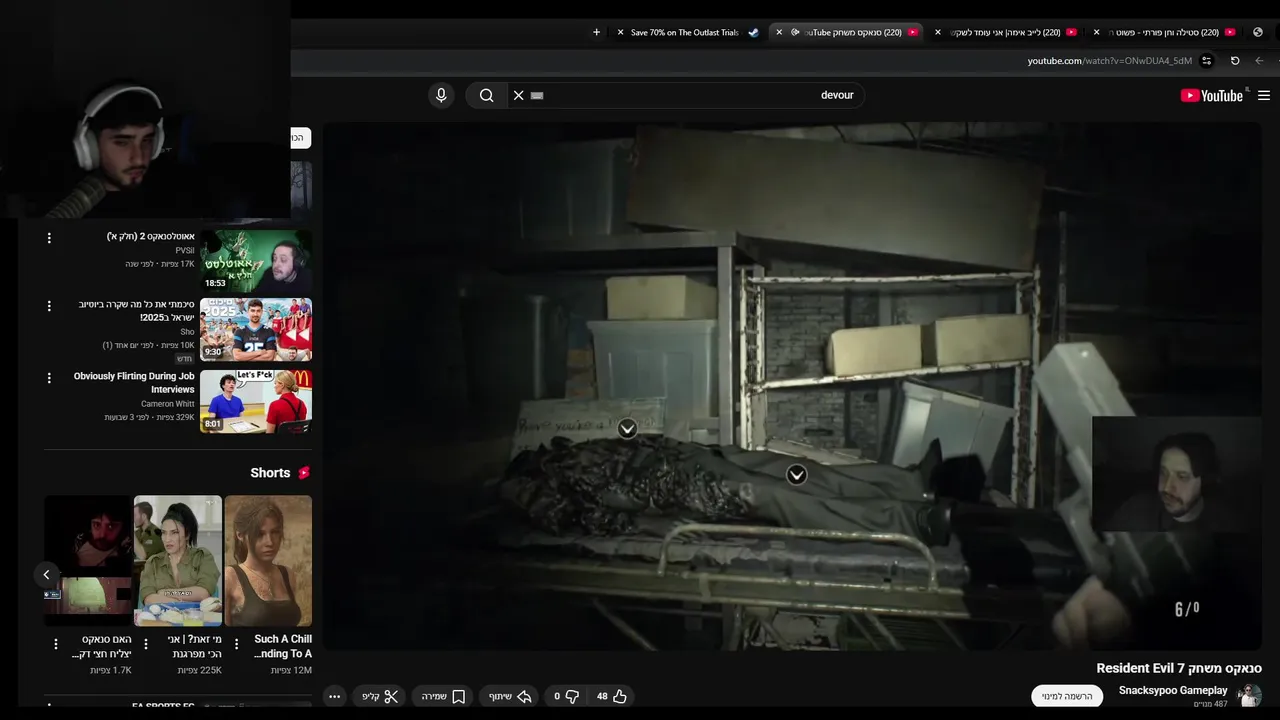Image resolution: width=1280 pixels, height=720 pixels.
Task: Open options for אאוטלסטנאקס 2 video
Action: coord(49,238)
